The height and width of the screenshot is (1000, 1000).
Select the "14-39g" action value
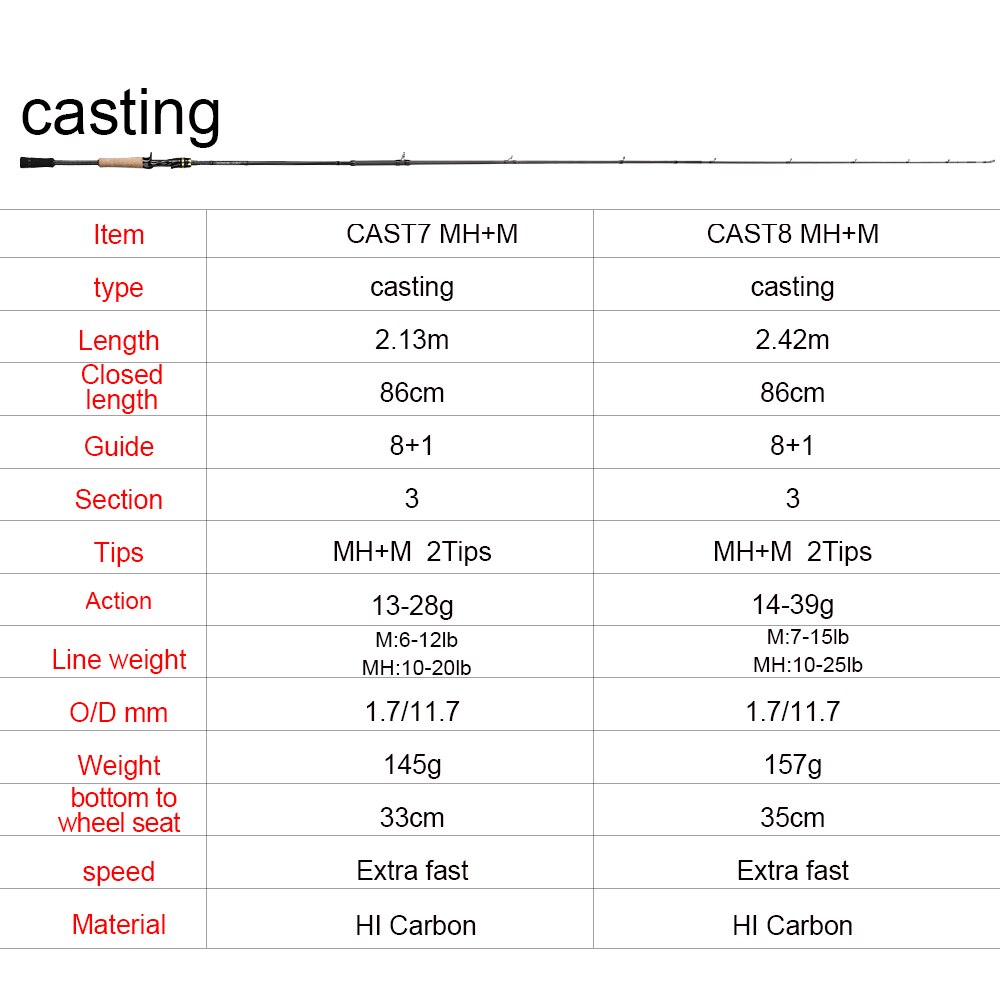coord(792,605)
